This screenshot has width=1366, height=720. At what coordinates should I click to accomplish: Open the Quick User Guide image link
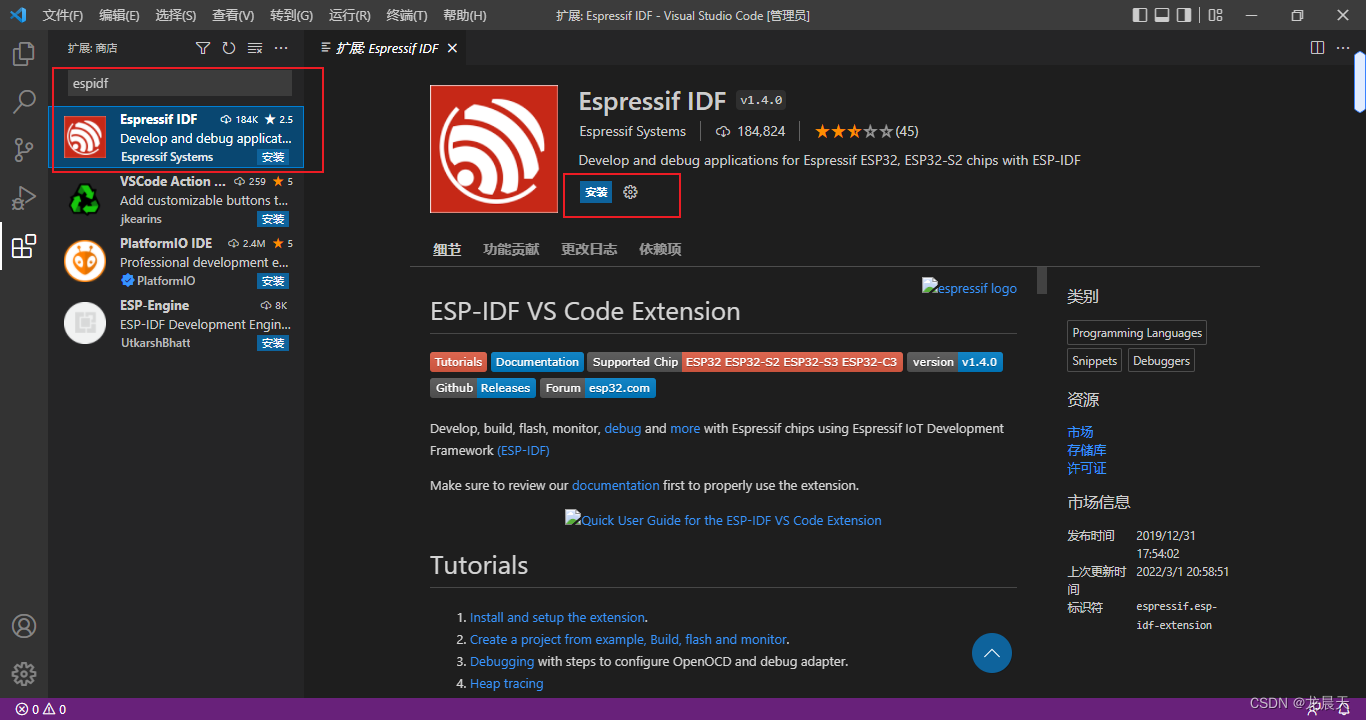723,520
